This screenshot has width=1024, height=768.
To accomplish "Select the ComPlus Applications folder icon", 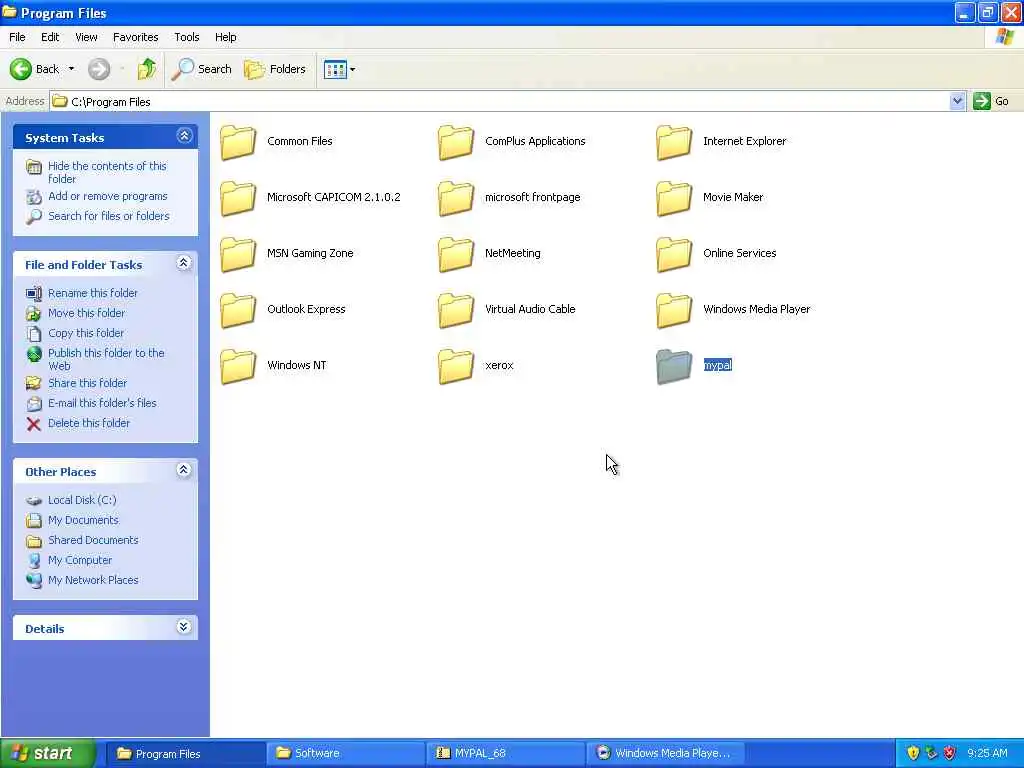I will (x=456, y=142).
